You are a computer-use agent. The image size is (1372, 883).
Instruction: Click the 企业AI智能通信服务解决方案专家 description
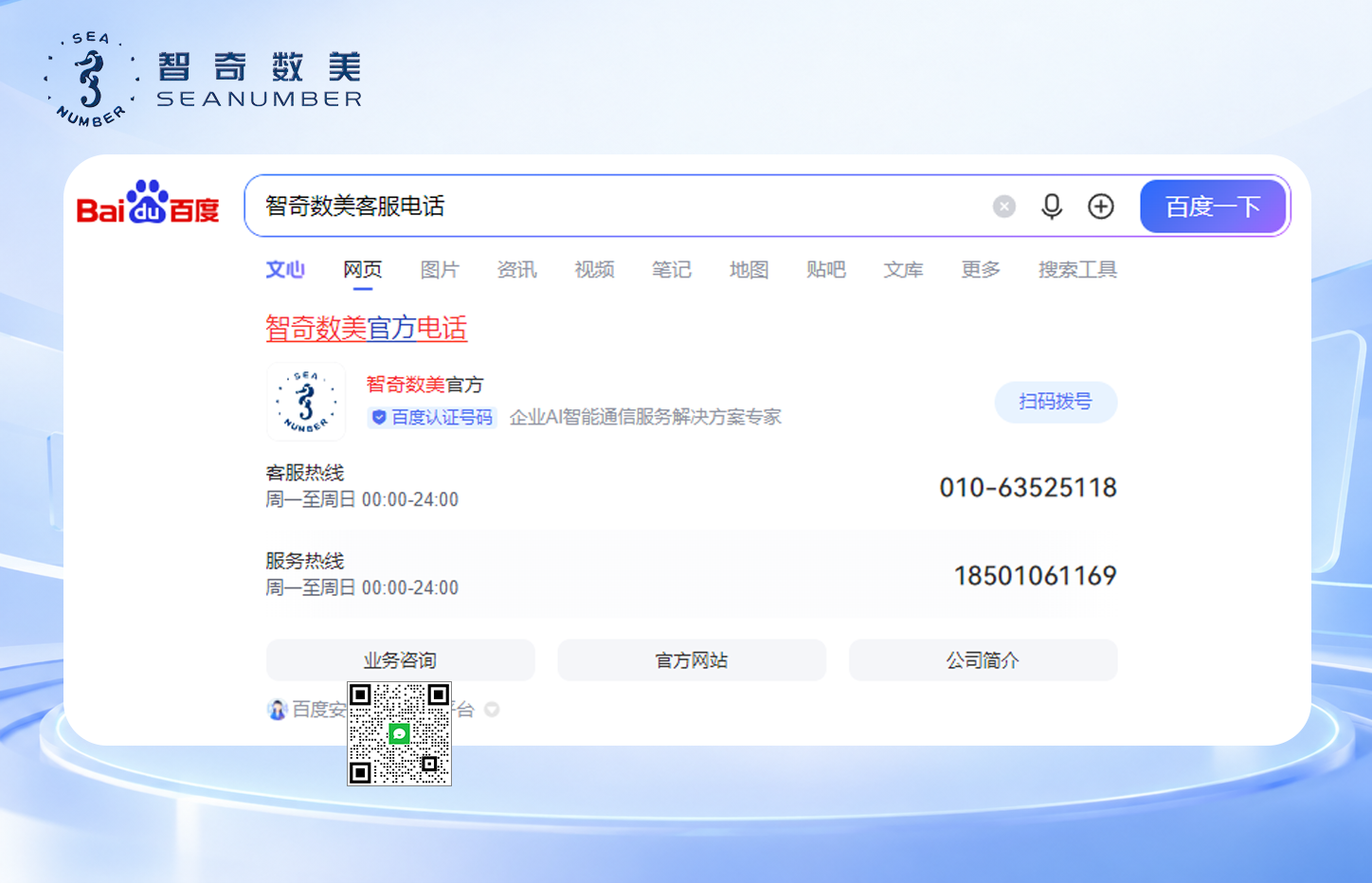click(645, 417)
